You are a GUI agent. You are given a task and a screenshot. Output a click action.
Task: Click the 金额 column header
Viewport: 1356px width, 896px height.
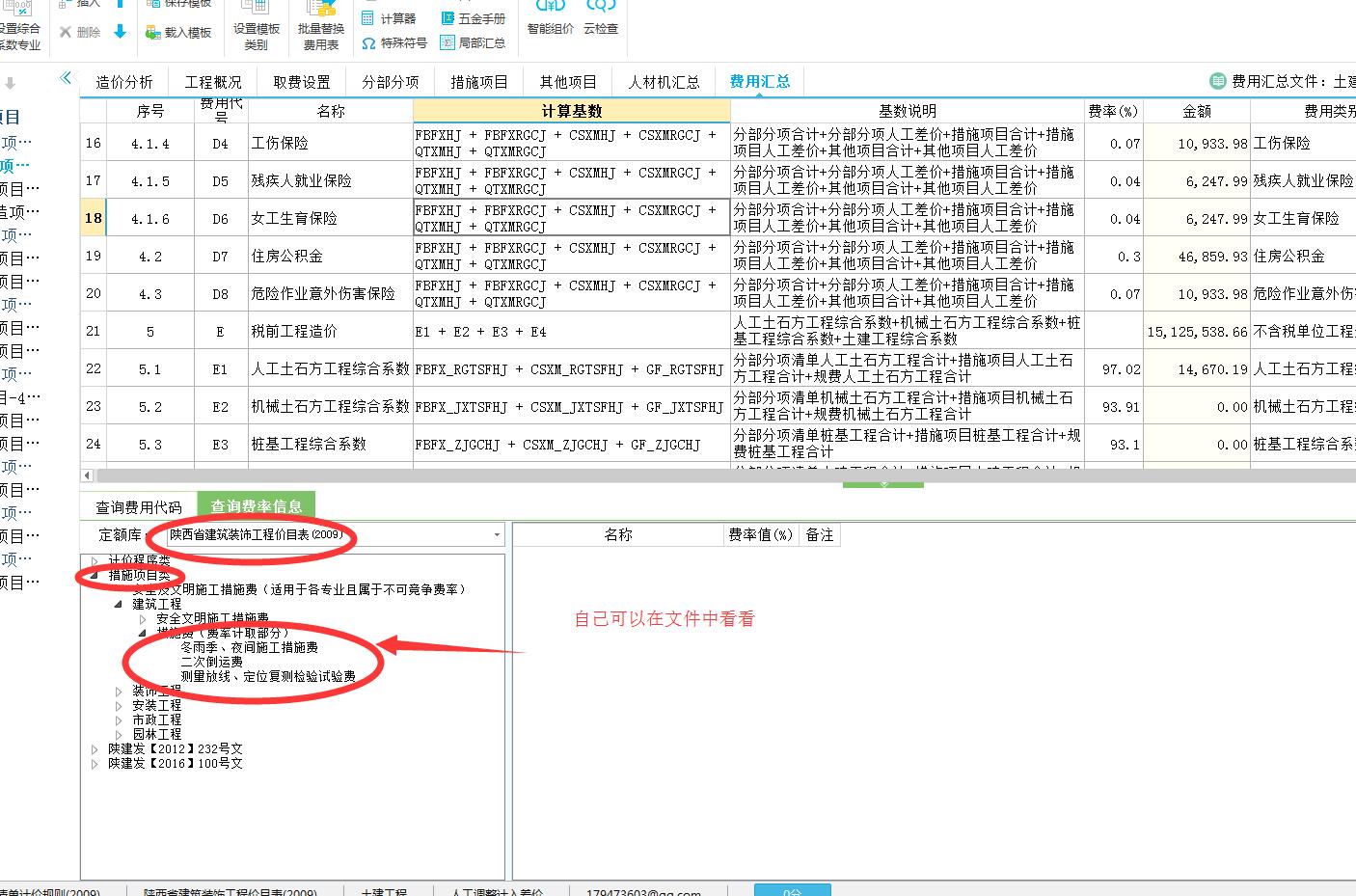1196,111
